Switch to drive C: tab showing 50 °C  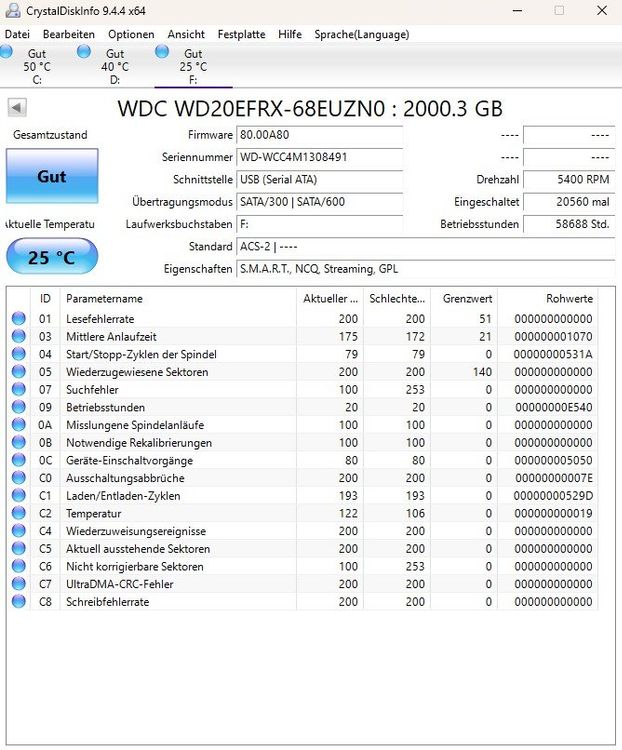click(x=37, y=66)
